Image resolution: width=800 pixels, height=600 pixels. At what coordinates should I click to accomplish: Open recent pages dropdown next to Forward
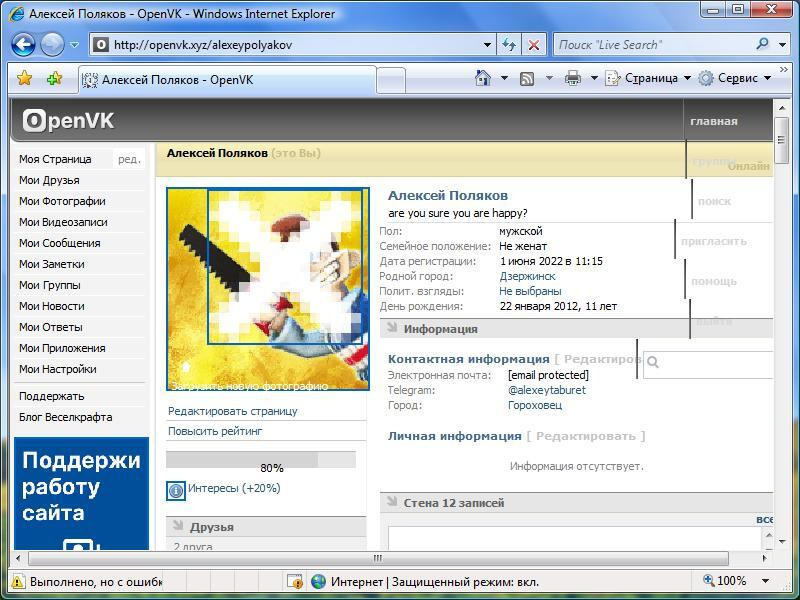click(x=74, y=45)
